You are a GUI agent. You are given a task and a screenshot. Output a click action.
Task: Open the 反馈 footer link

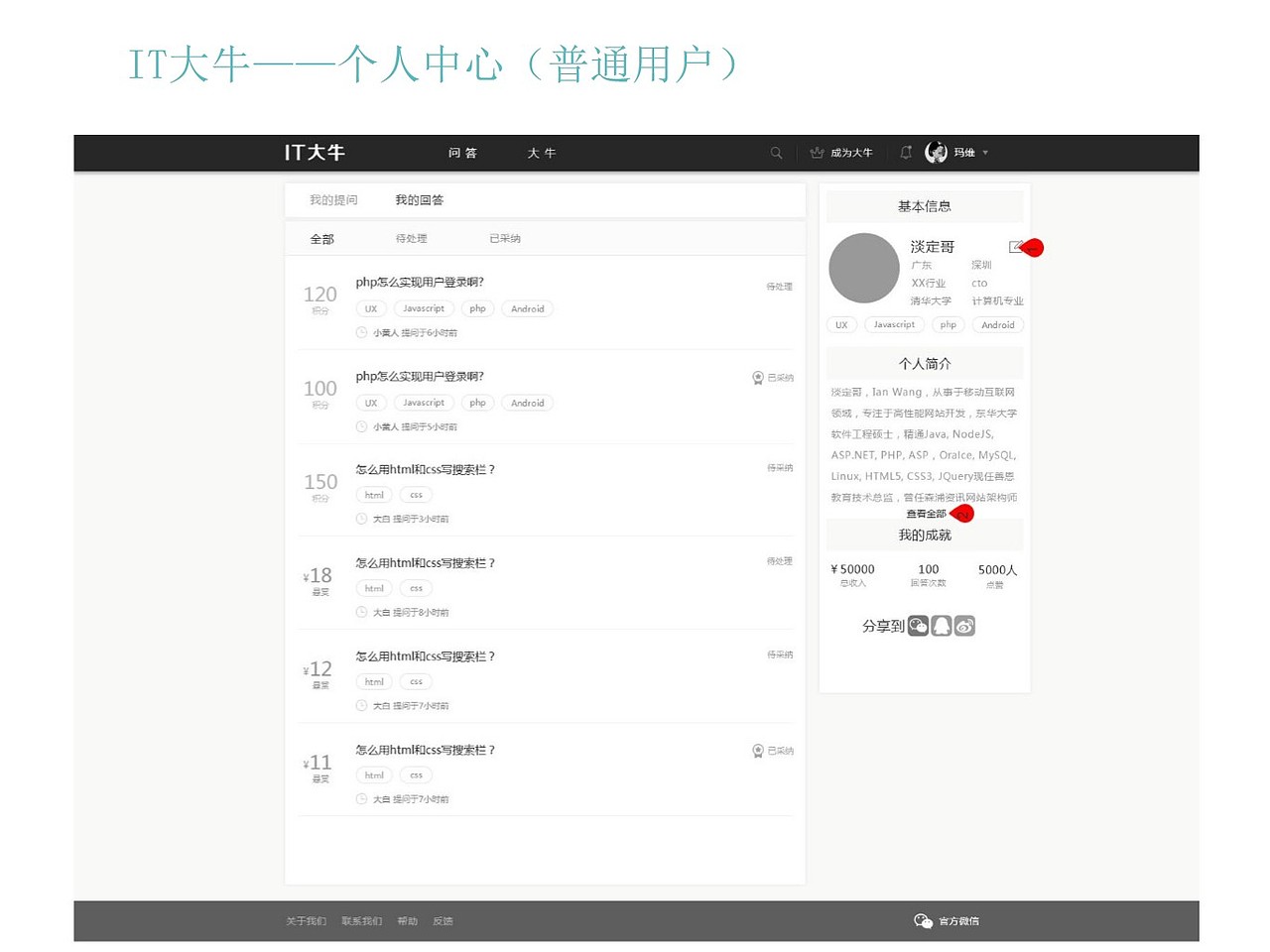[x=443, y=921]
